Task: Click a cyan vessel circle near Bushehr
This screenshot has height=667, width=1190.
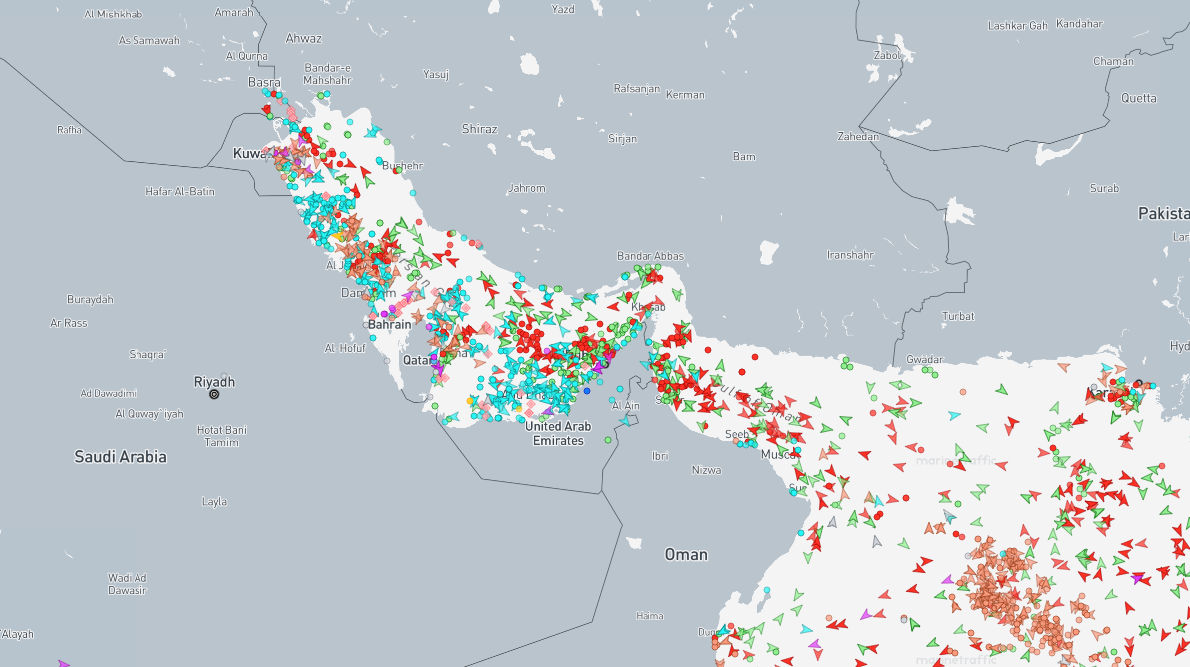Action: [x=379, y=160]
